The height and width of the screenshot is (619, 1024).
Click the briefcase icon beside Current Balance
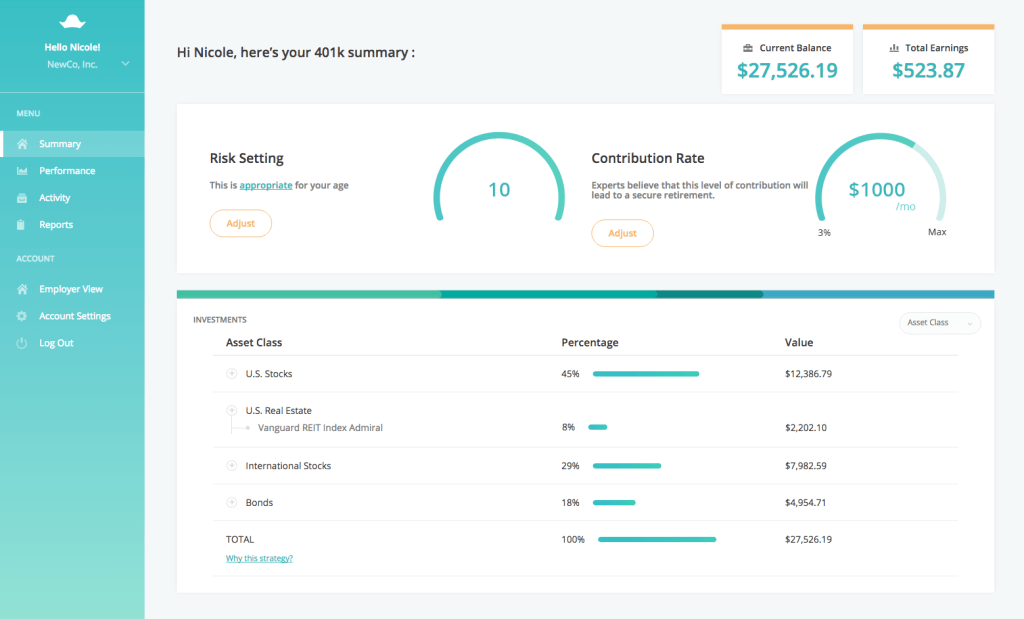[x=748, y=48]
